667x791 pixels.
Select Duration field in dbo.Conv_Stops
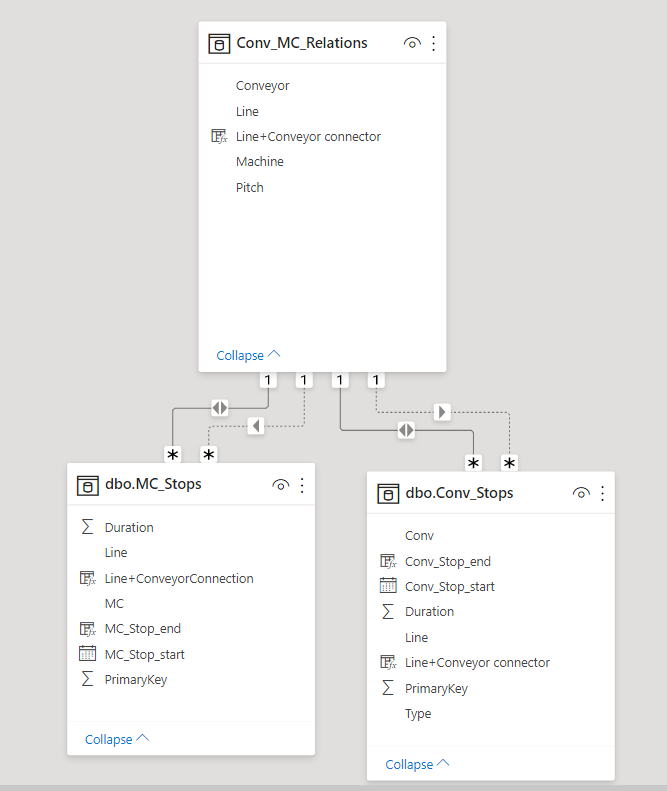point(430,612)
